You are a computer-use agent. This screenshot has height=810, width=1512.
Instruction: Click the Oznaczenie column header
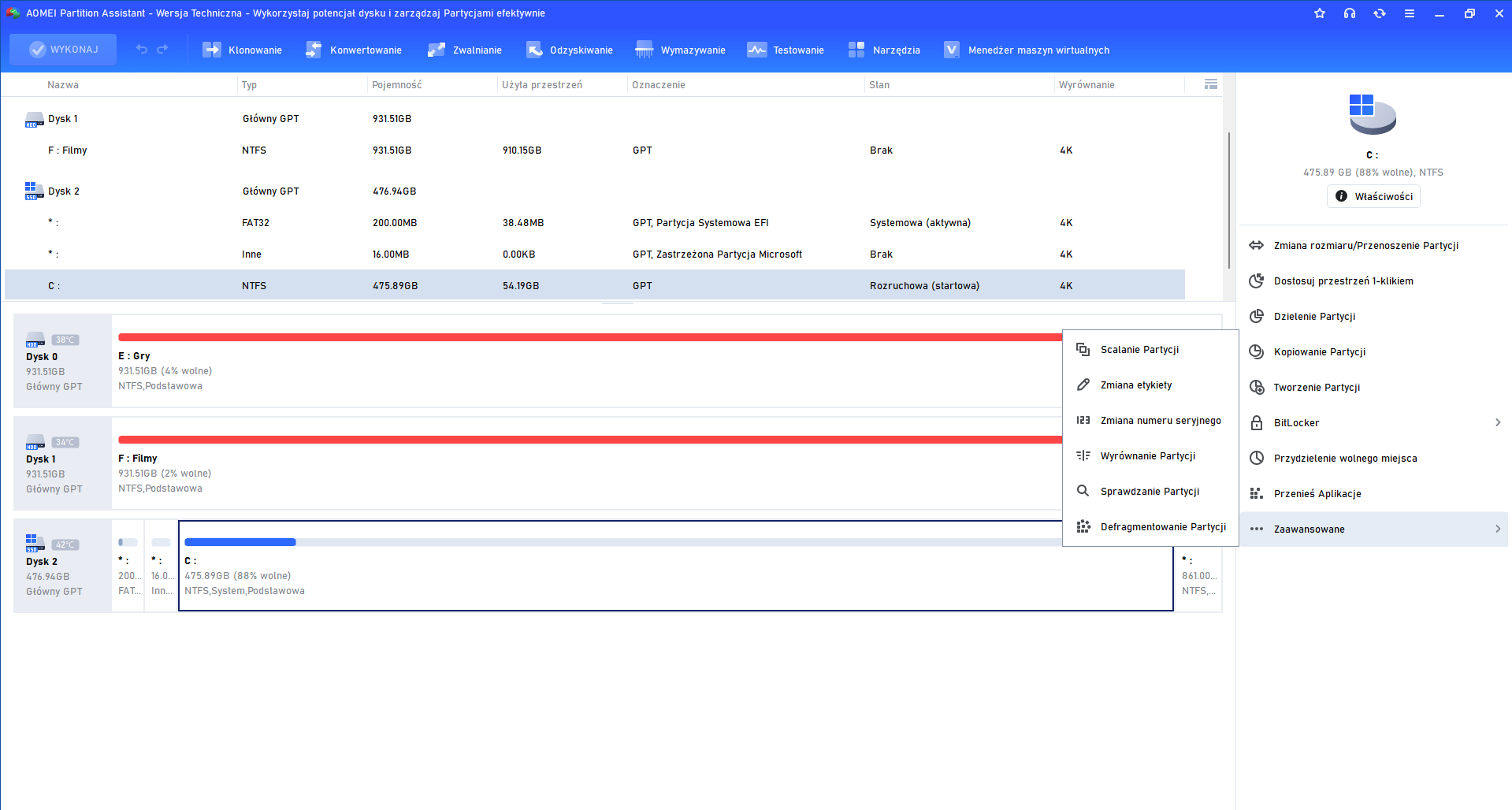pyautogui.click(x=659, y=84)
